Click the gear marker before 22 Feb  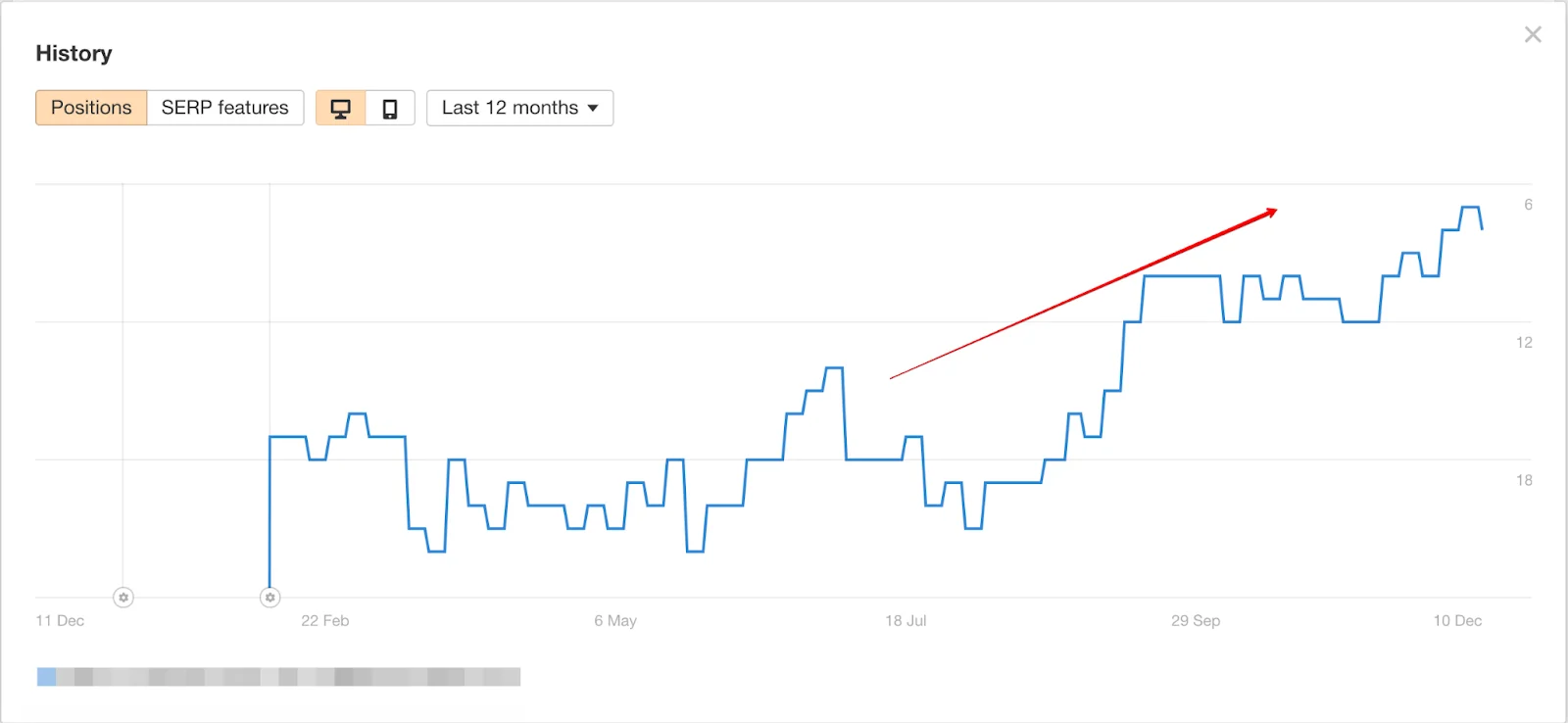[270, 597]
